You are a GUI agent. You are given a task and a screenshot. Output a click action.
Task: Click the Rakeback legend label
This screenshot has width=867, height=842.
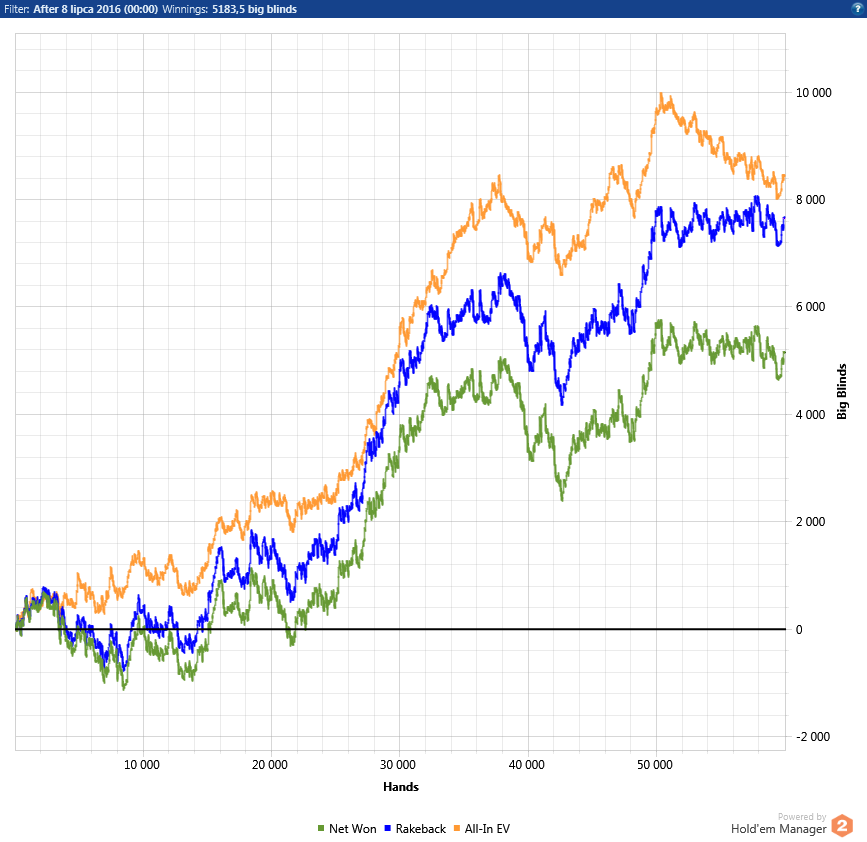coord(421,829)
